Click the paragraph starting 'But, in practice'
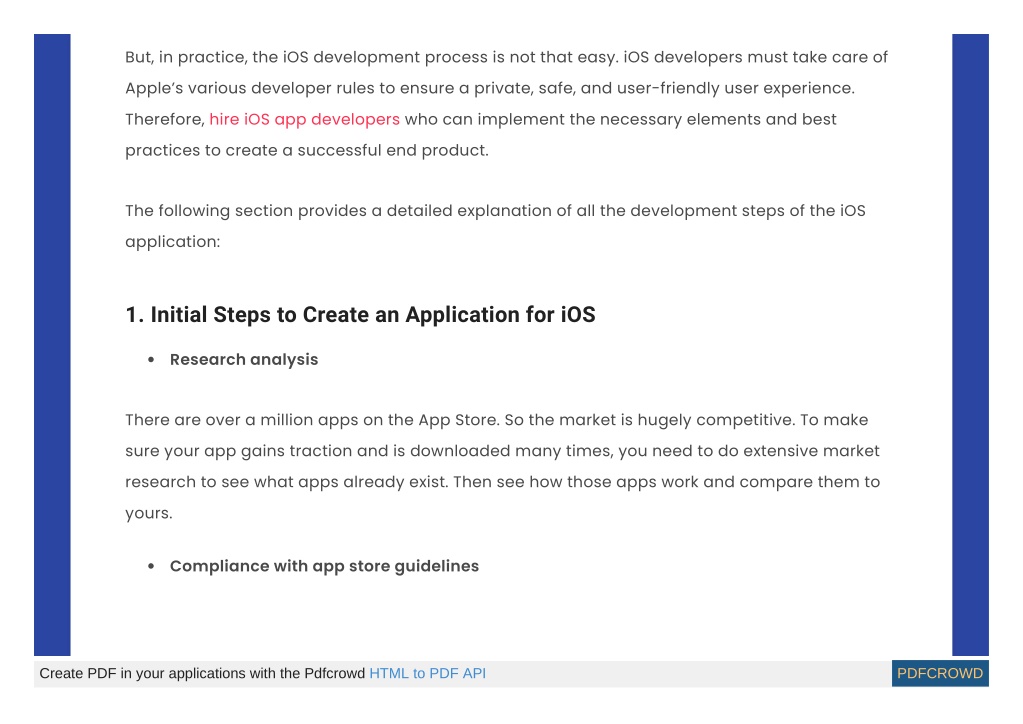Image resolution: width=1023 pixels, height=724 pixels. 506,104
